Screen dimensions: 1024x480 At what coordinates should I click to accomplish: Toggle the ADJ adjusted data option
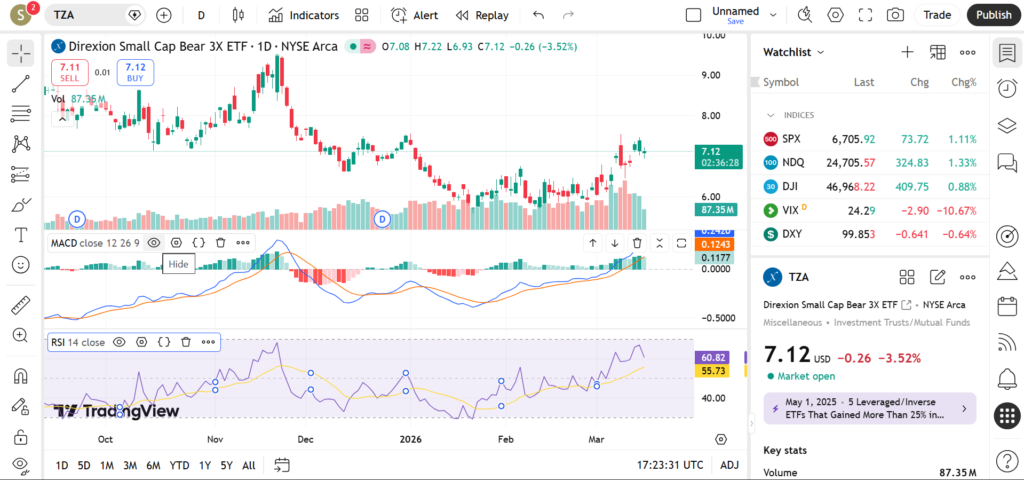[x=730, y=465]
